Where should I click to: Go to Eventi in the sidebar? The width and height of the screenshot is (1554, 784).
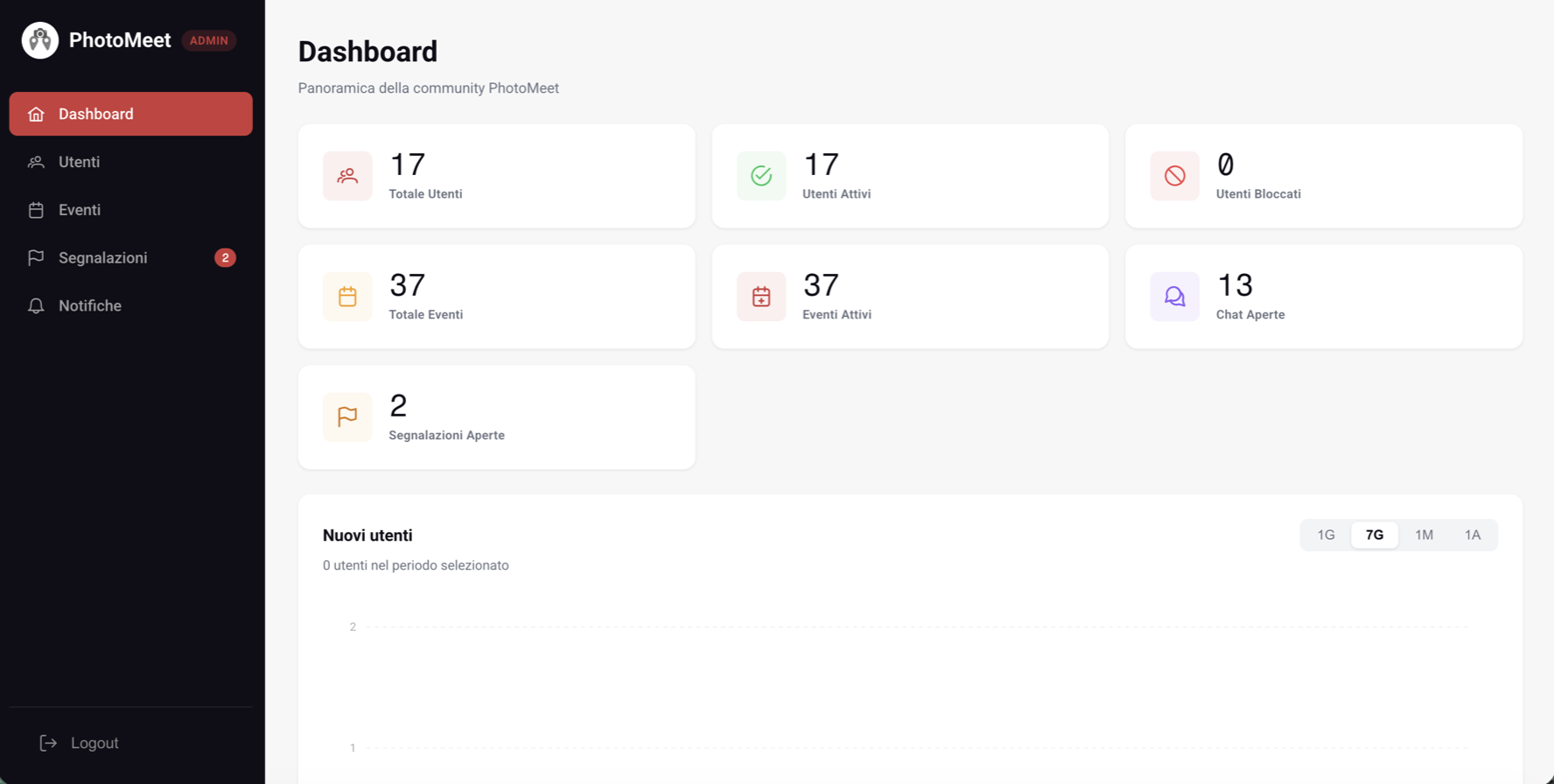pyautogui.click(x=131, y=210)
